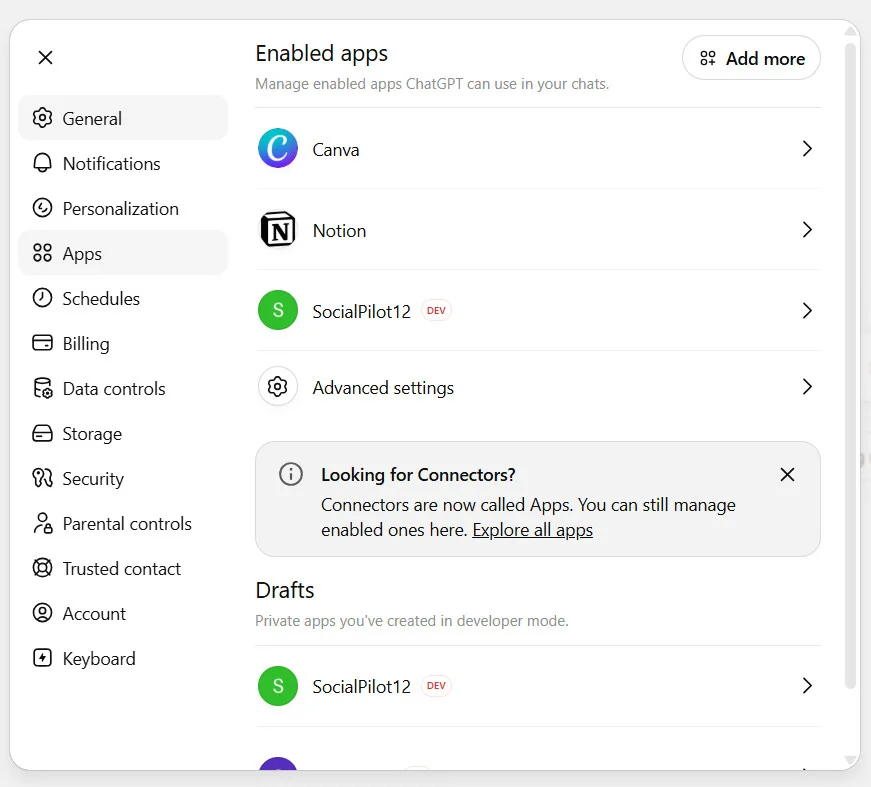Click the Canva app name
The height and width of the screenshot is (787, 871).
pos(336,149)
